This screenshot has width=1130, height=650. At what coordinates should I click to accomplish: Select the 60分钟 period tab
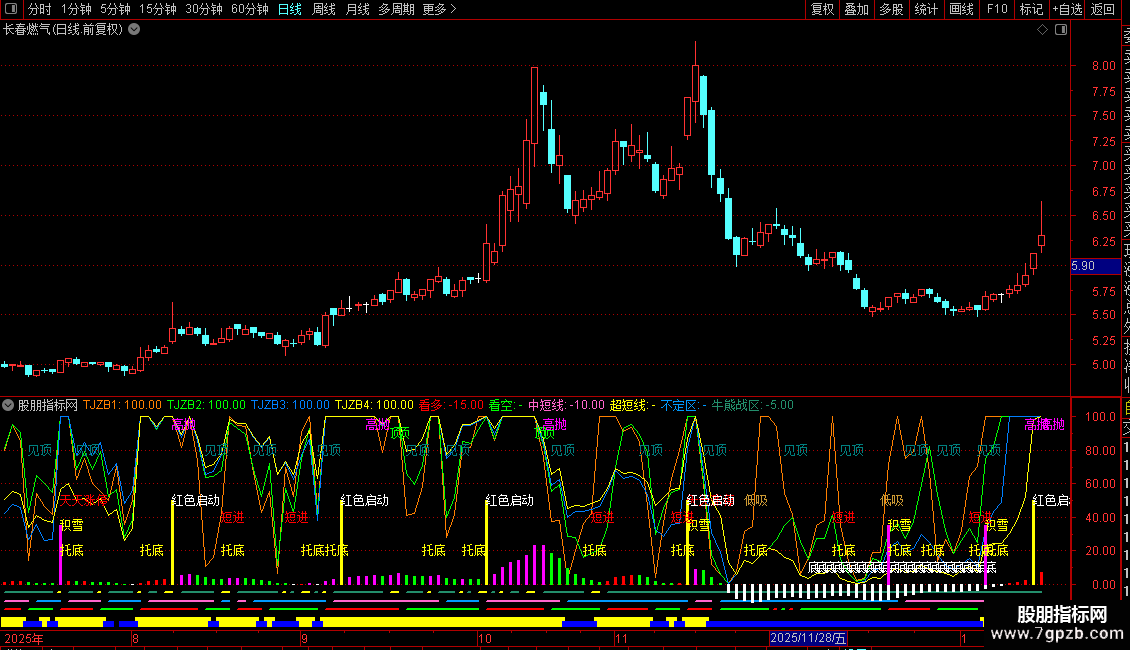(x=250, y=9)
